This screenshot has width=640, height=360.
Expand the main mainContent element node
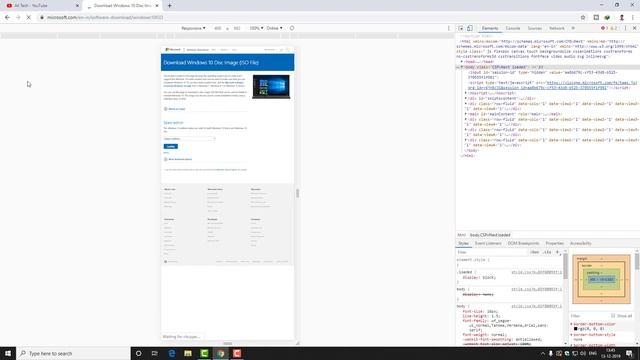(466, 114)
